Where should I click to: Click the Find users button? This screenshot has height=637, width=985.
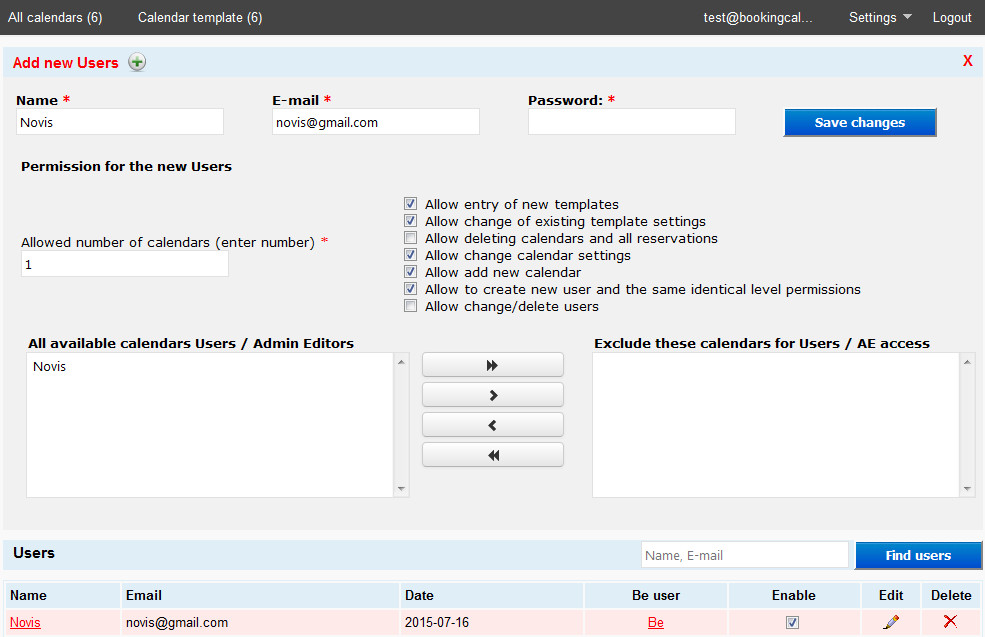(x=918, y=555)
